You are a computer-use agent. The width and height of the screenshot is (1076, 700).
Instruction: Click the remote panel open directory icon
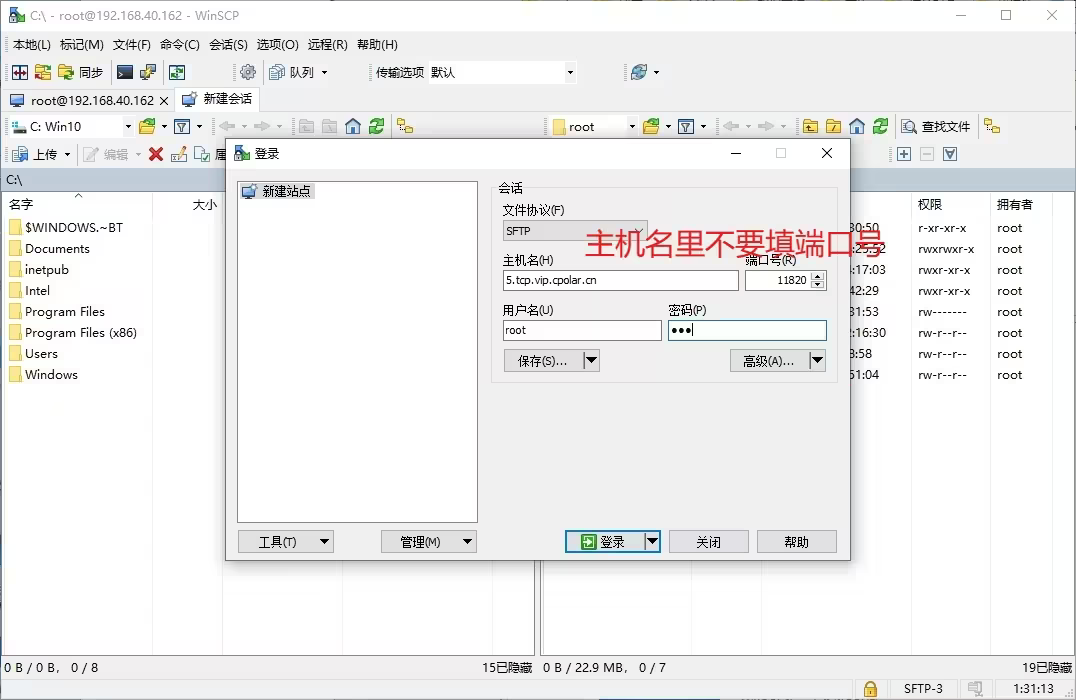click(651, 126)
